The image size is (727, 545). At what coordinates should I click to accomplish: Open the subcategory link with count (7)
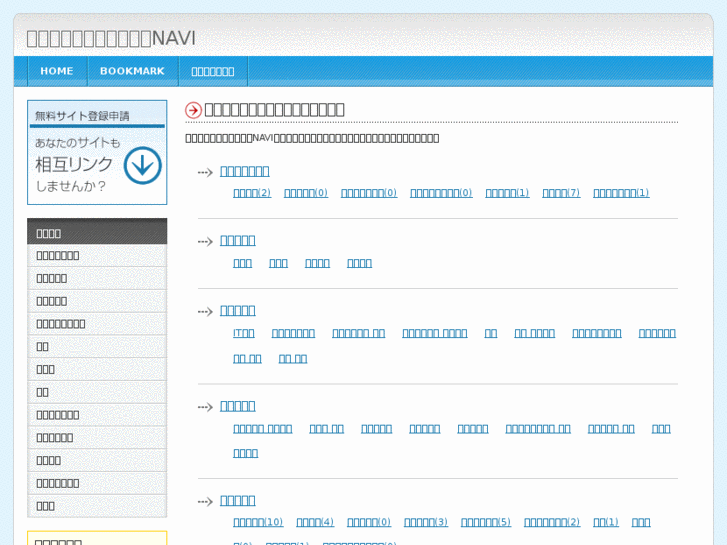[x=561, y=193]
